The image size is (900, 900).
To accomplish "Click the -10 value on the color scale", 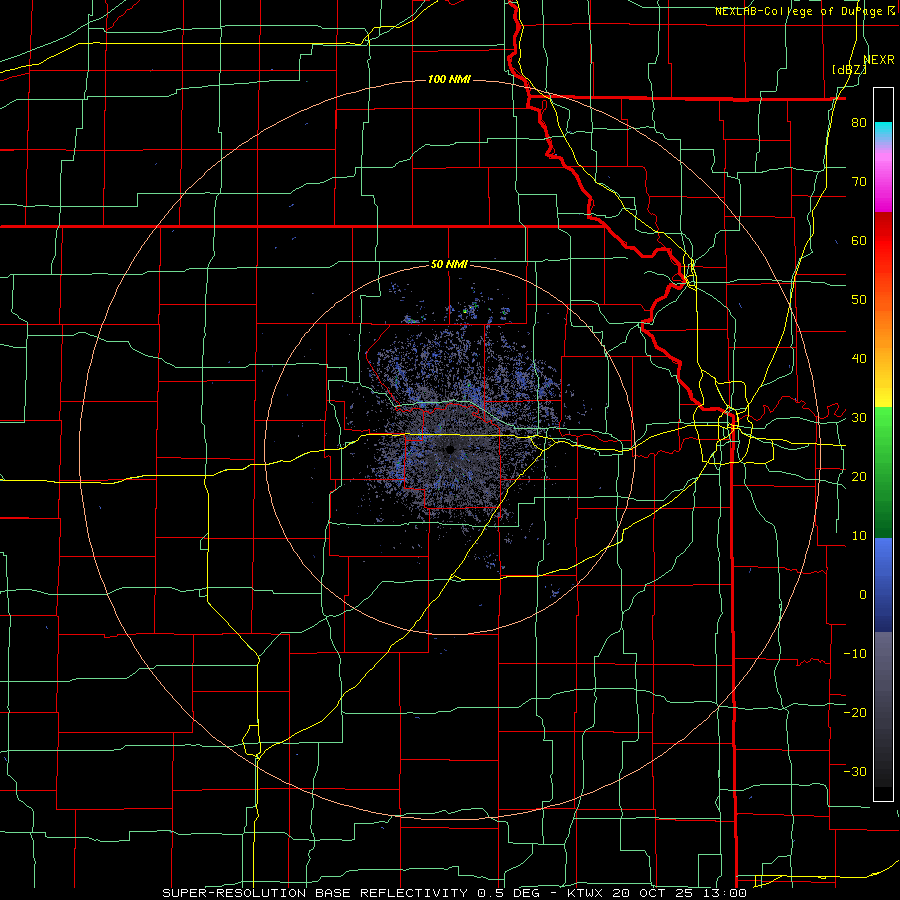I will pos(855,654).
